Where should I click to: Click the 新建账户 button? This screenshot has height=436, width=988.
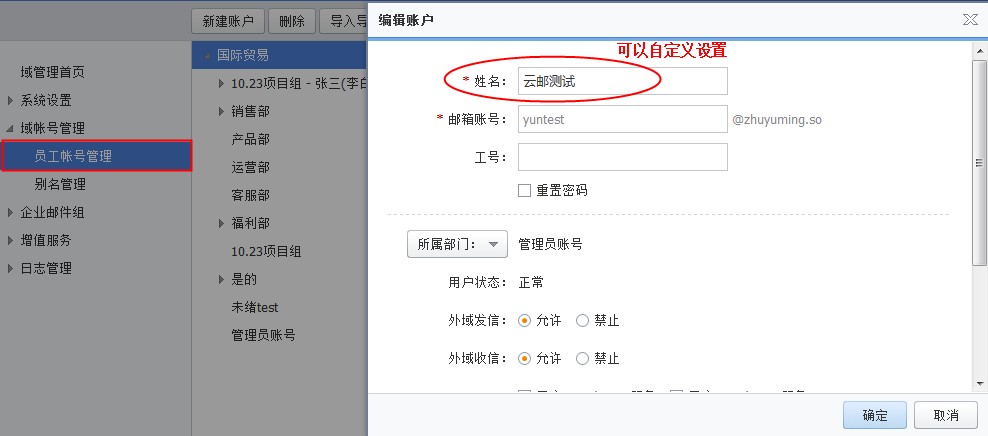(228, 20)
